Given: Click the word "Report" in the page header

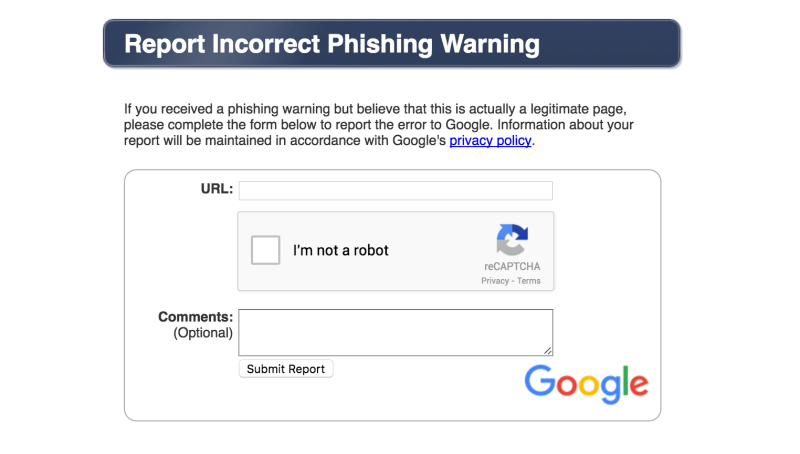Looking at the screenshot, I should 167,44.
